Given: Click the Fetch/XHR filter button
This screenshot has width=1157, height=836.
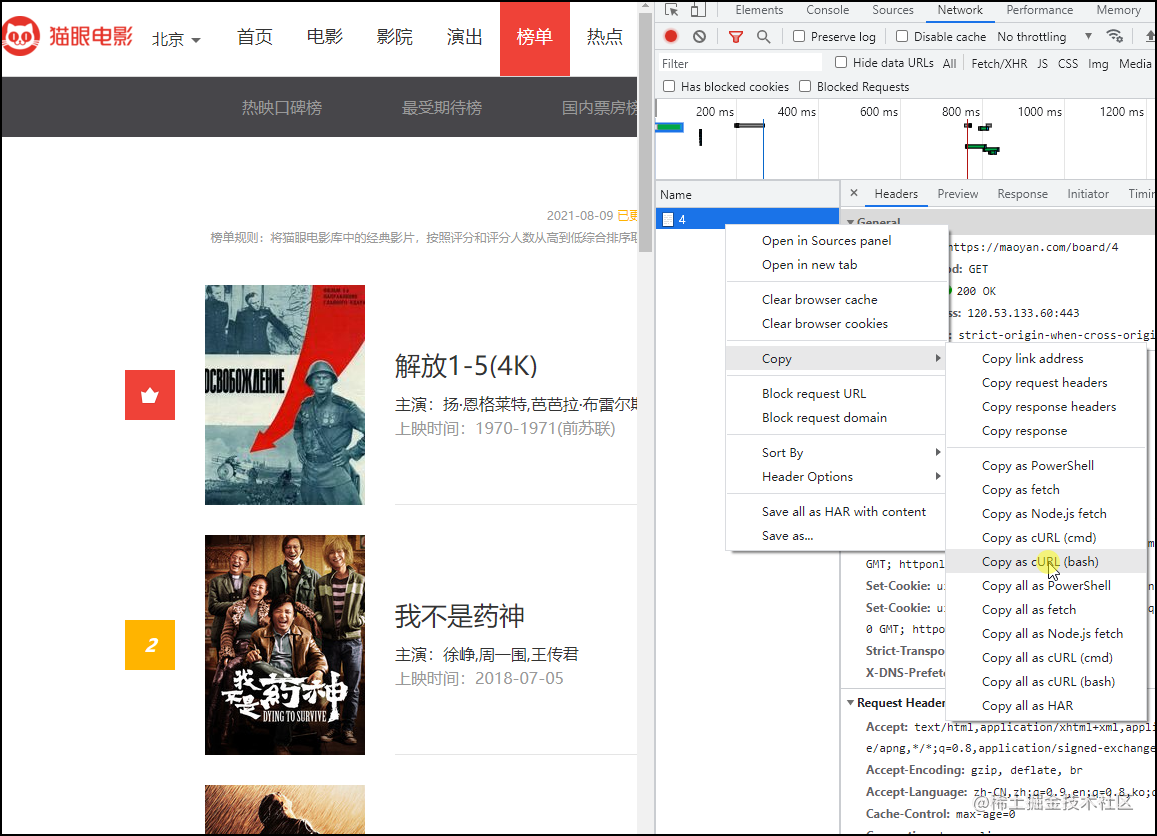Looking at the screenshot, I should pos(999,63).
